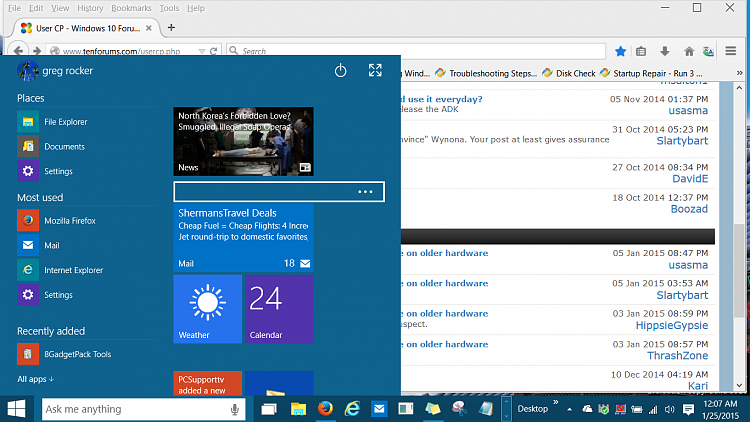Open the Edit menu

(x=36, y=8)
